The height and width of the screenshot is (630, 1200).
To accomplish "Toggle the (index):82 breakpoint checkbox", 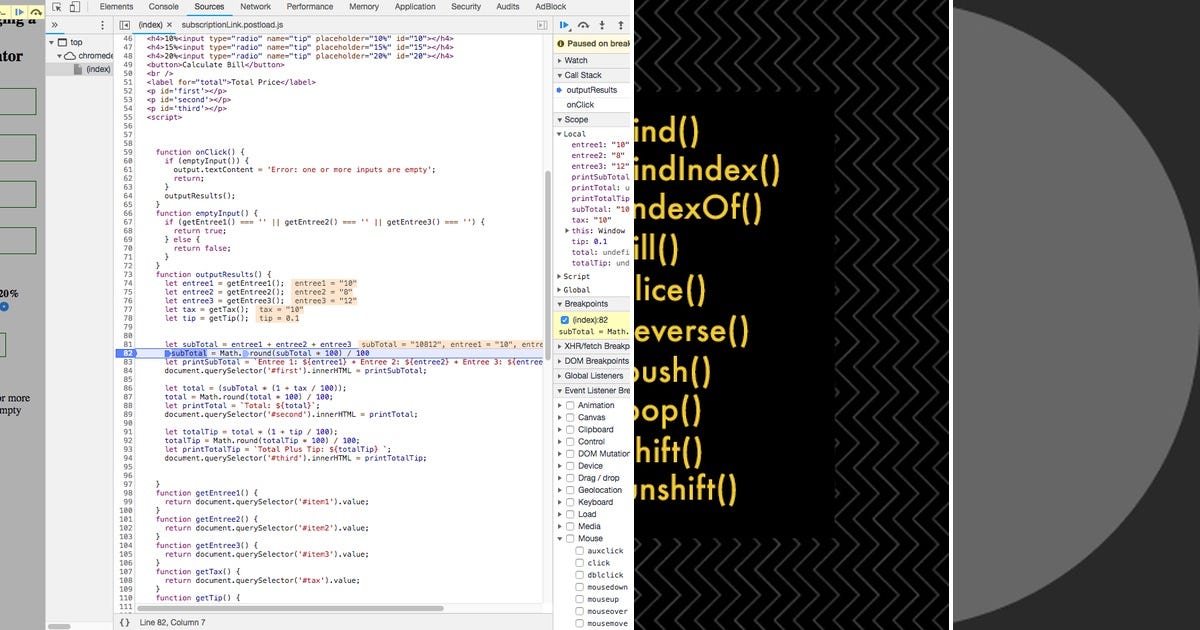I will (565, 319).
